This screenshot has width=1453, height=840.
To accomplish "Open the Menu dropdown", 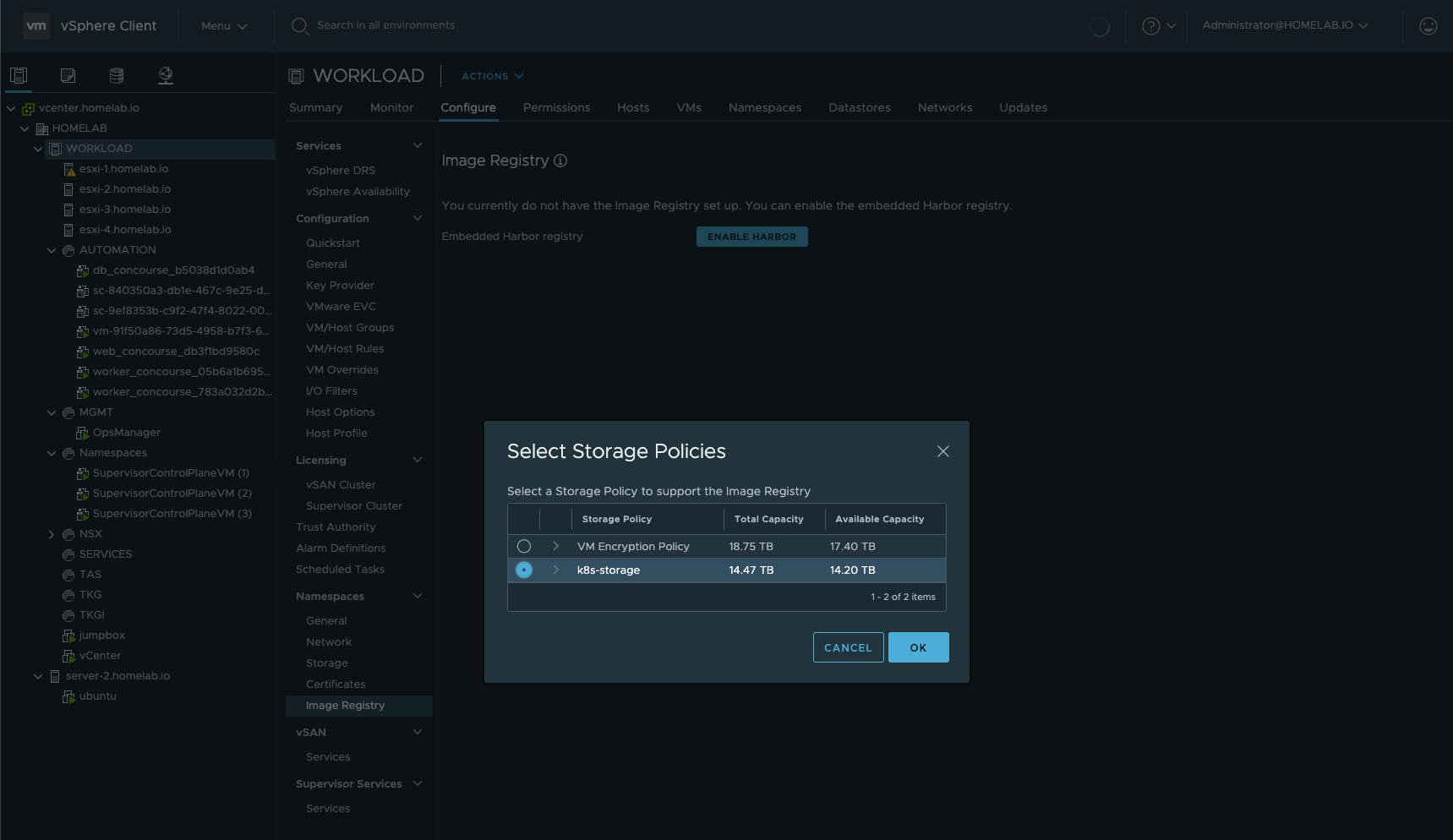I will [x=224, y=26].
